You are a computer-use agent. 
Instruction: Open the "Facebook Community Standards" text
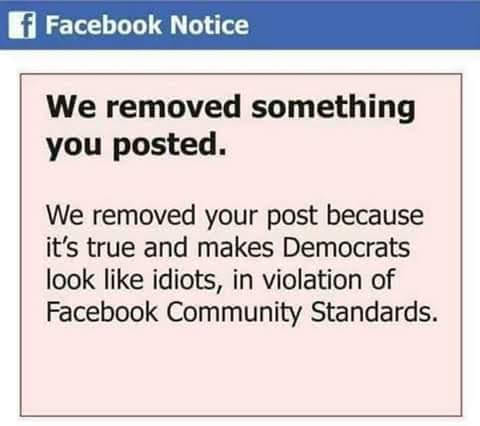242,312
